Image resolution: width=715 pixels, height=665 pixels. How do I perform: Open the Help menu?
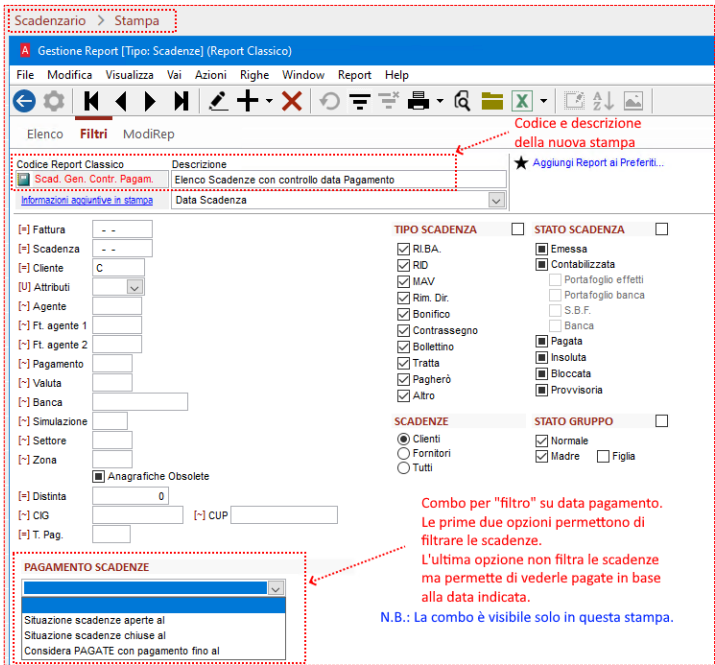(397, 75)
